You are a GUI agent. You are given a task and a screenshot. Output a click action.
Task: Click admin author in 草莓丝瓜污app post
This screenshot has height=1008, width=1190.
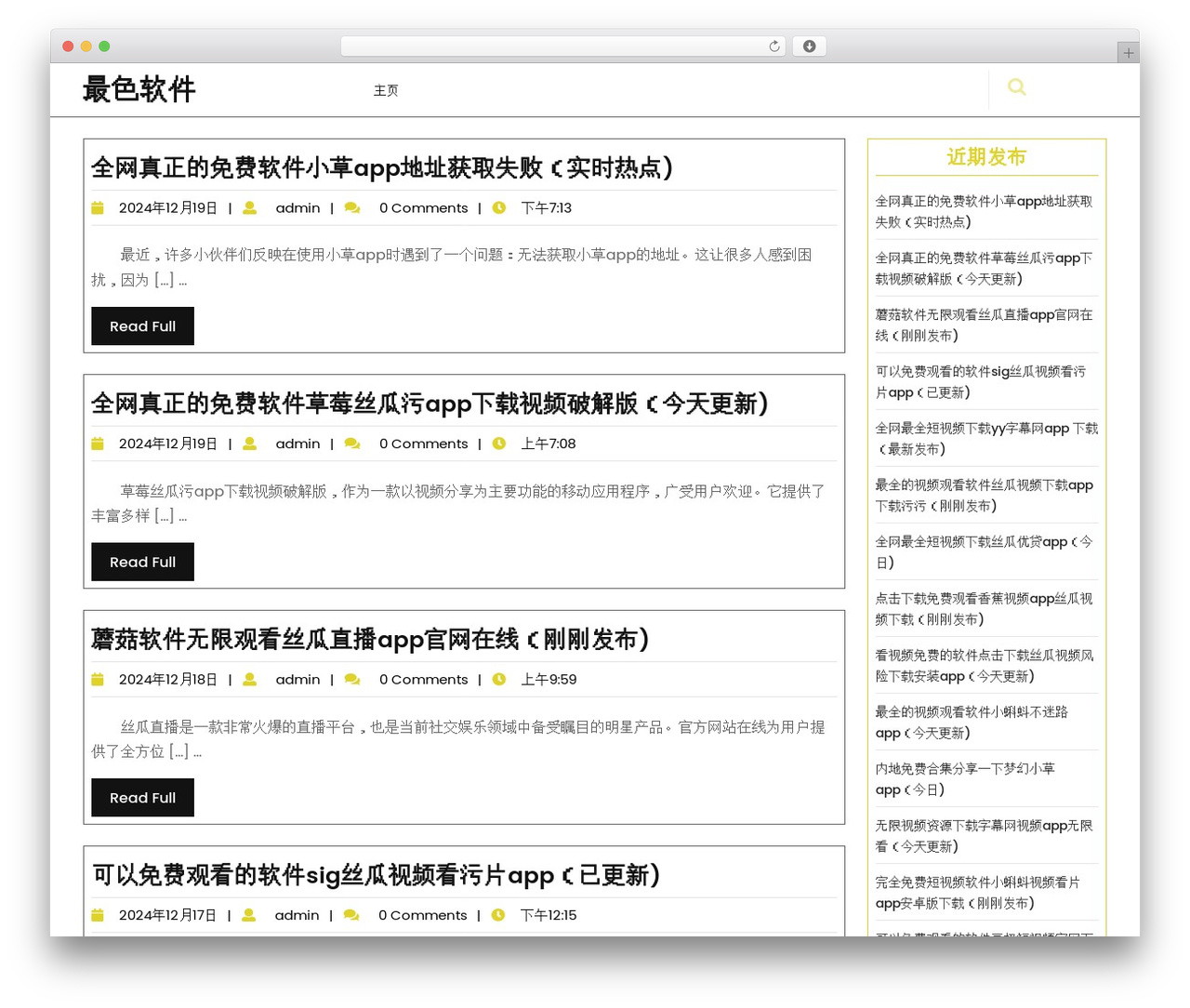(x=297, y=444)
